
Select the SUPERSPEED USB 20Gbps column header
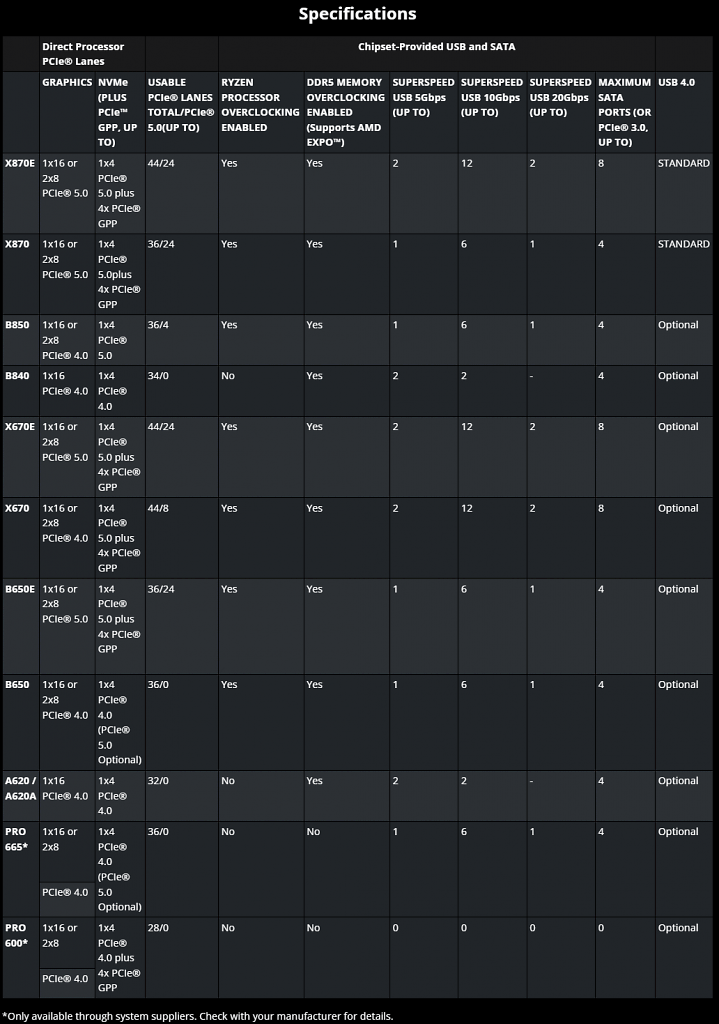point(560,97)
